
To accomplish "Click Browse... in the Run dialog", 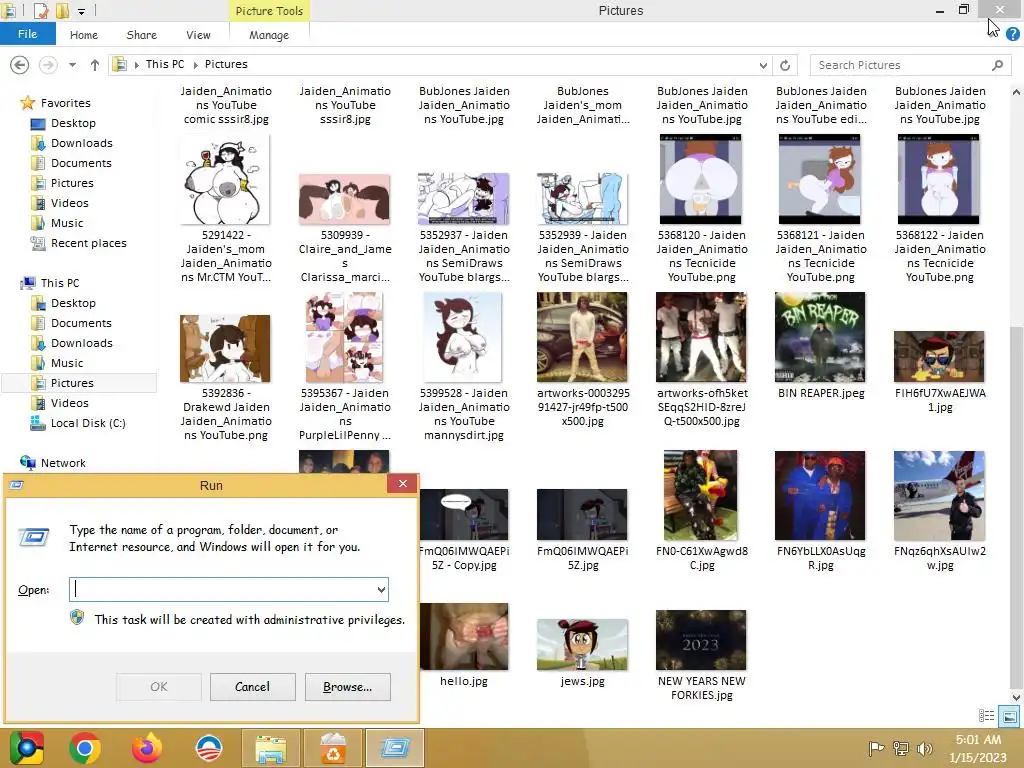I will tap(347, 687).
